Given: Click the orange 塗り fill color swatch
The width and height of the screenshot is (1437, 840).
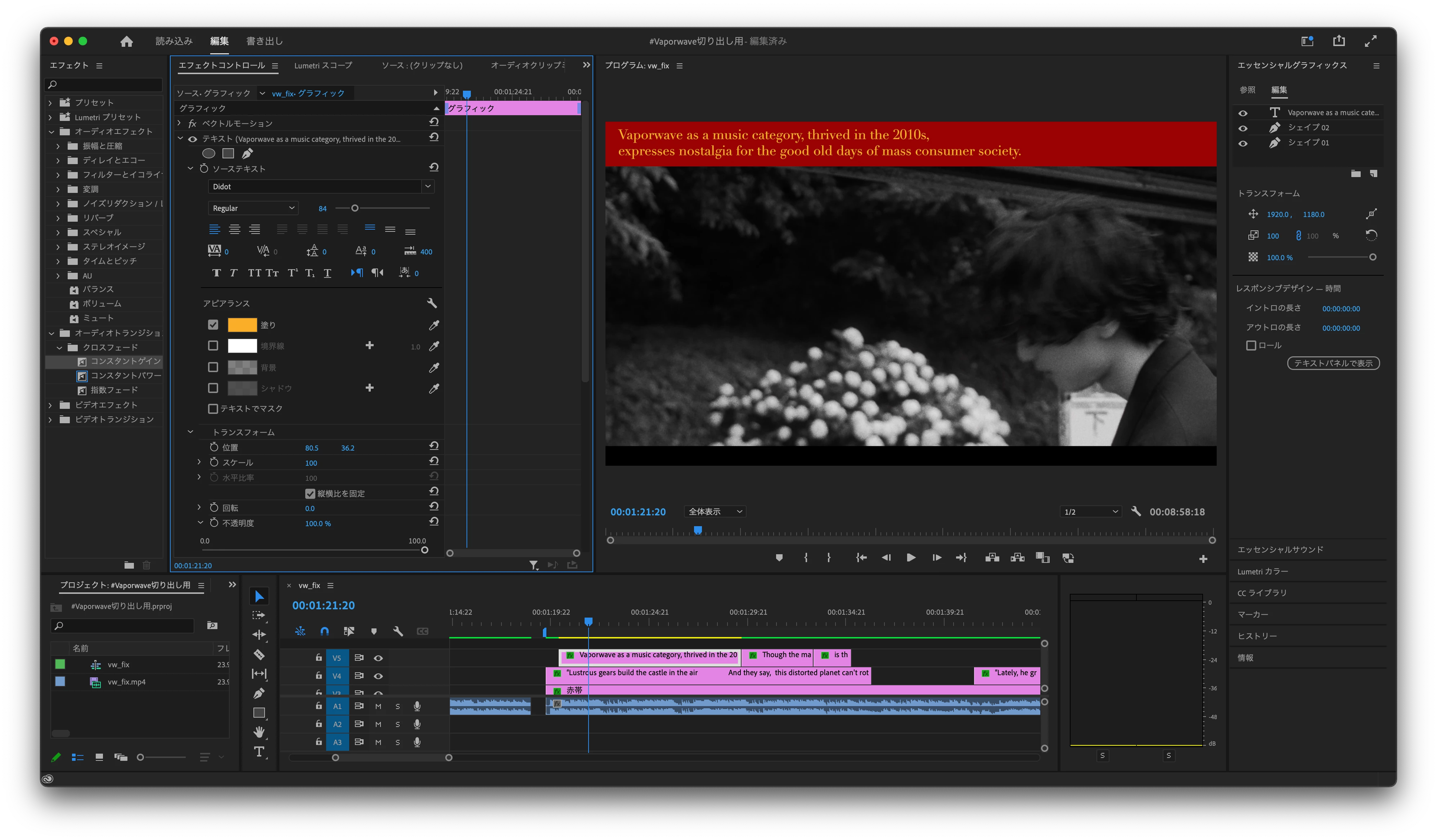Looking at the screenshot, I should pos(242,325).
